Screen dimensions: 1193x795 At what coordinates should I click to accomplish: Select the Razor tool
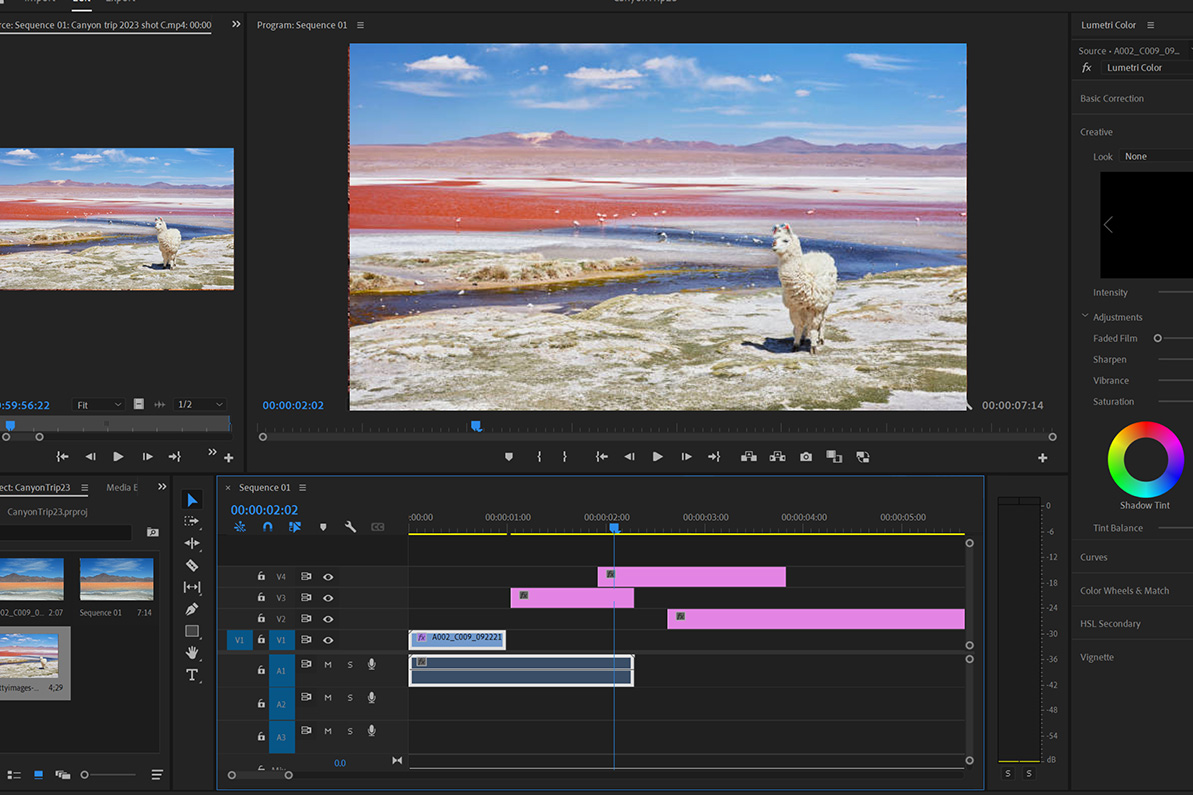(192, 565)
